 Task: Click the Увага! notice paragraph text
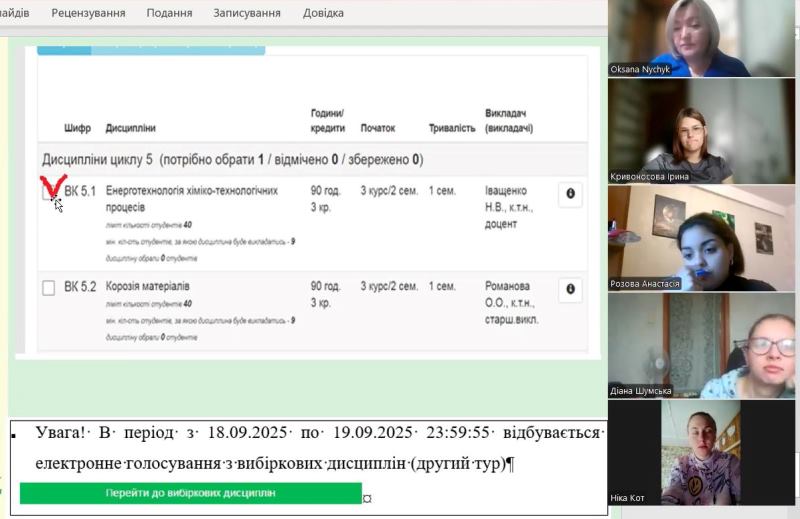point(319,448)
